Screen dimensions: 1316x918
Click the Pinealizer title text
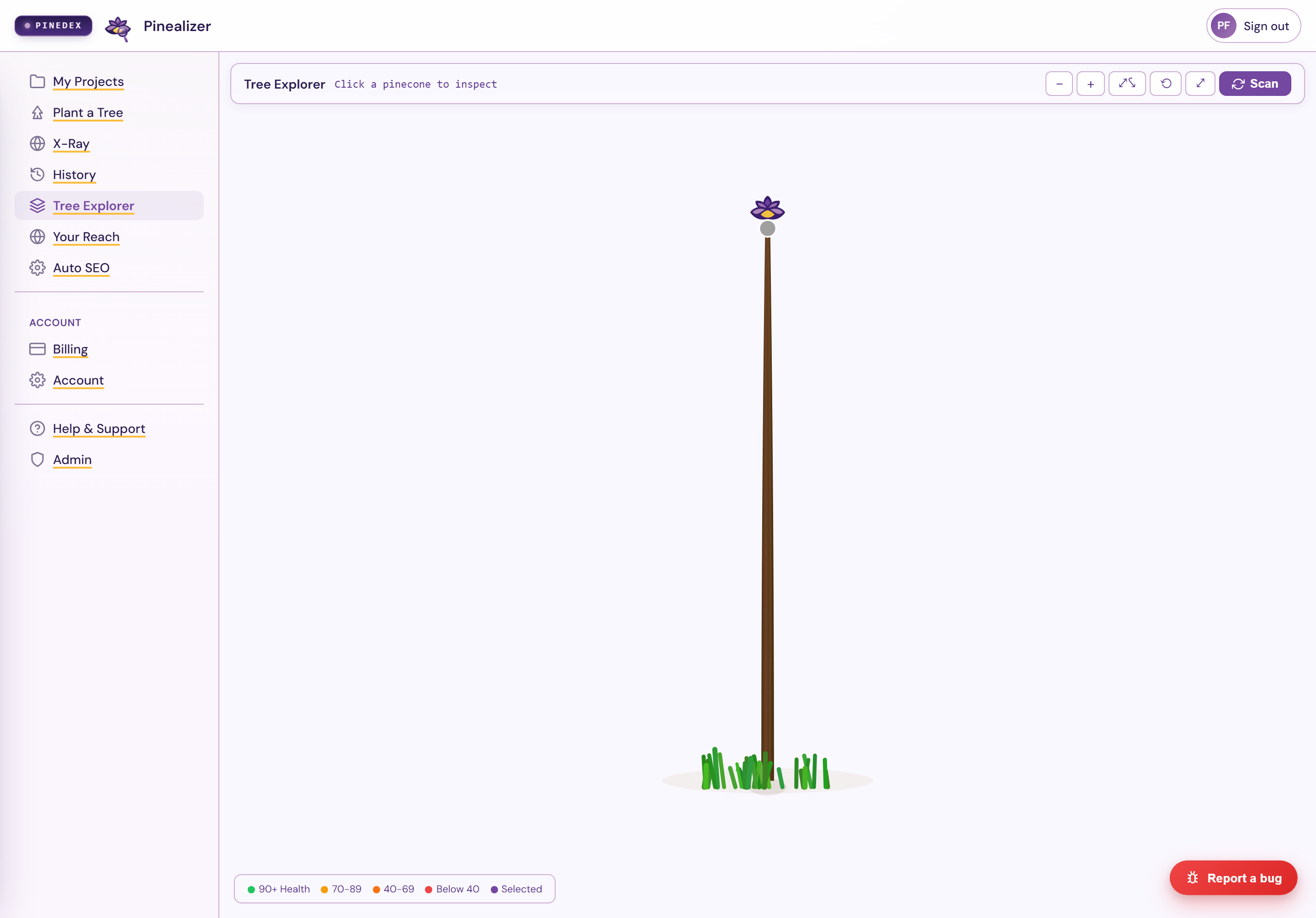tap(177, 26)
